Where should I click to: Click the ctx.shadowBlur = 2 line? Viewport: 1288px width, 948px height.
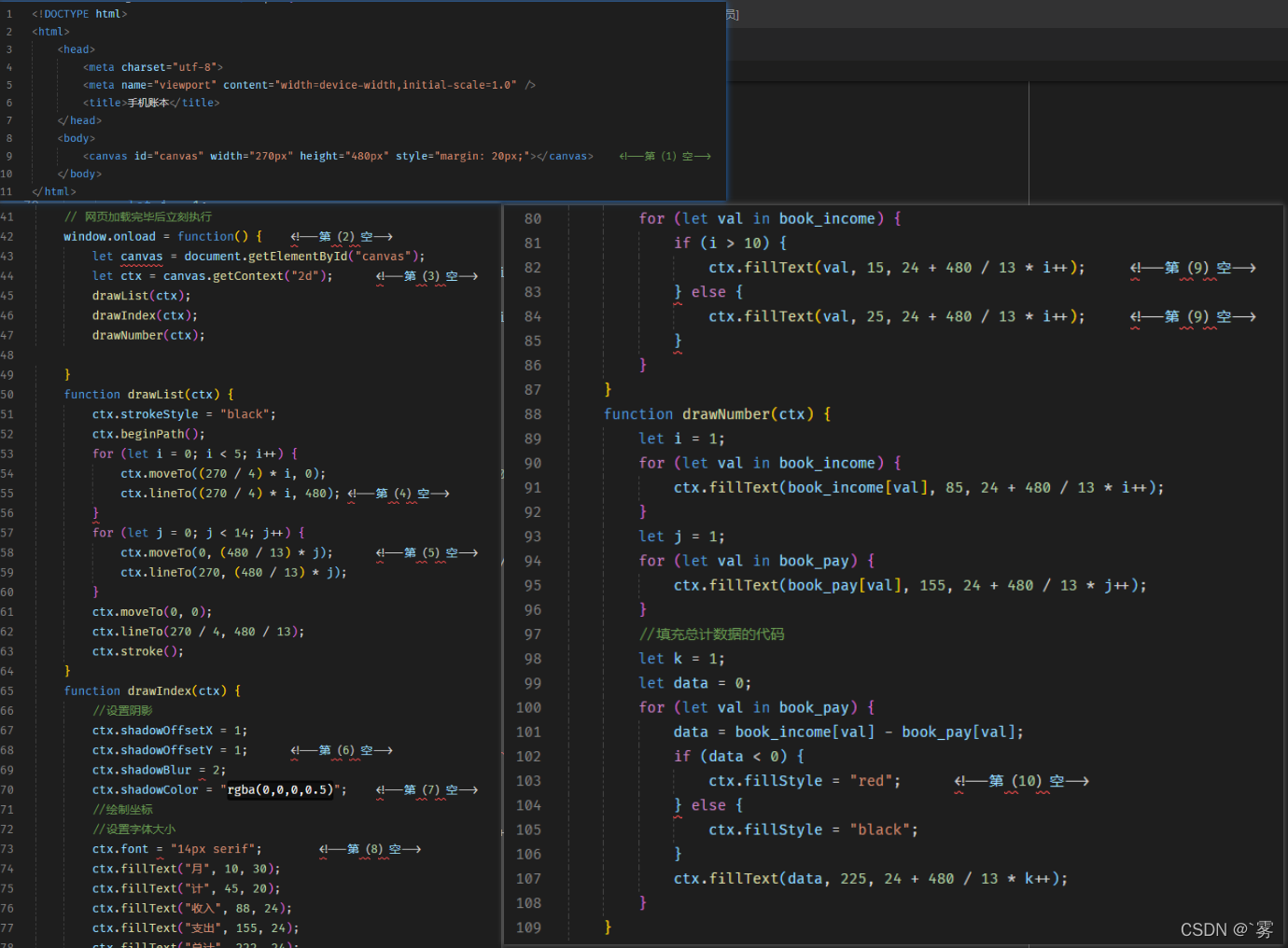[x=159, y=770]
